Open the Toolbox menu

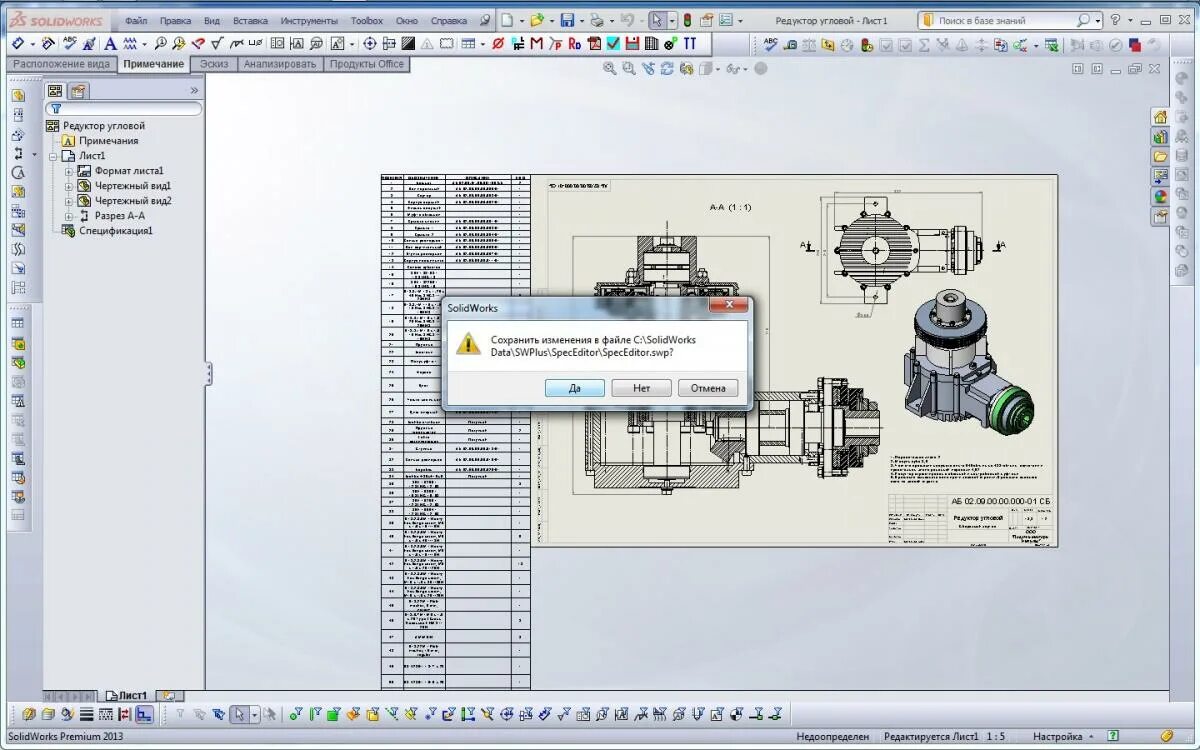point(367,20)
